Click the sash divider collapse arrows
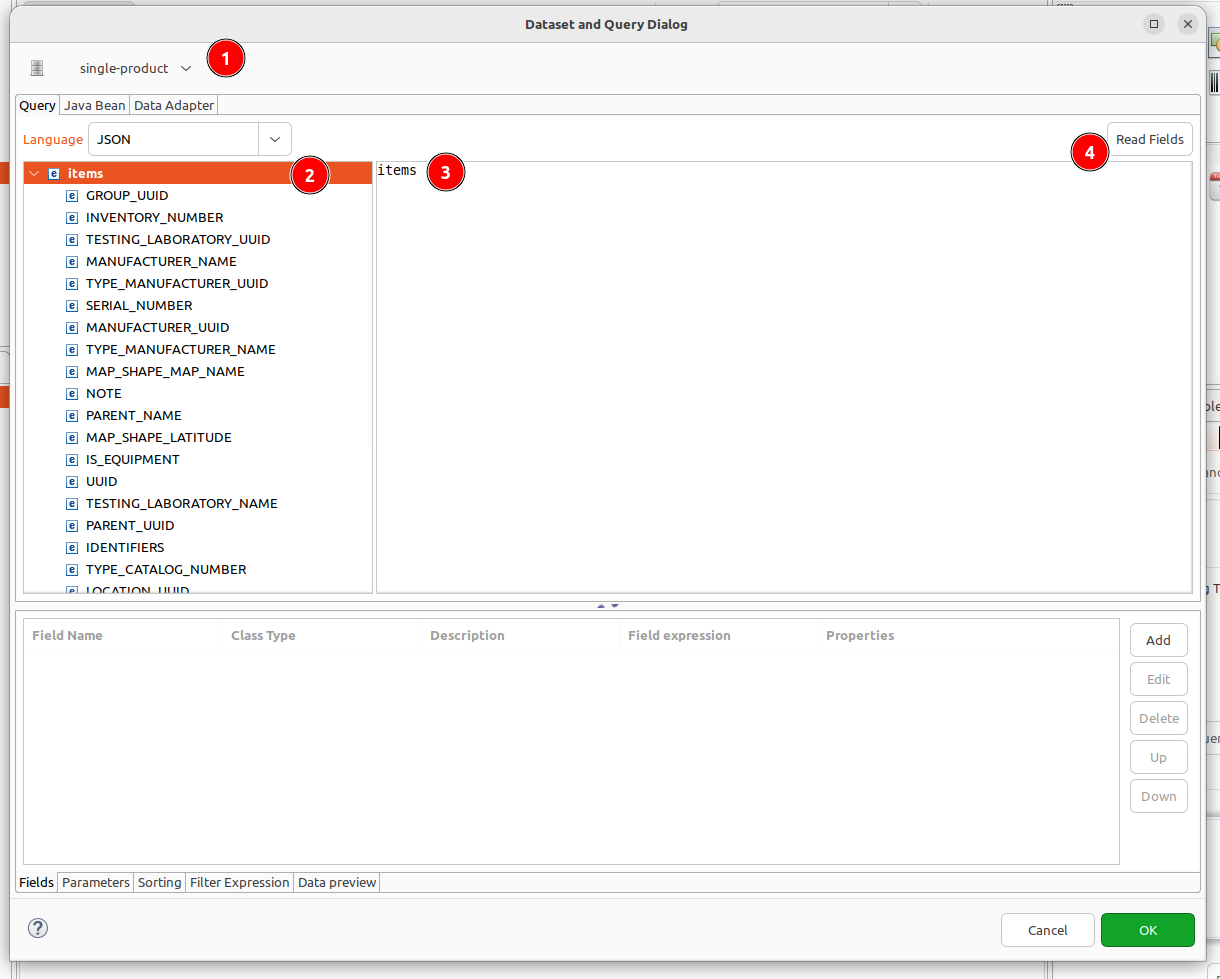Screen dimensions: 1220x979 (608, 606)
